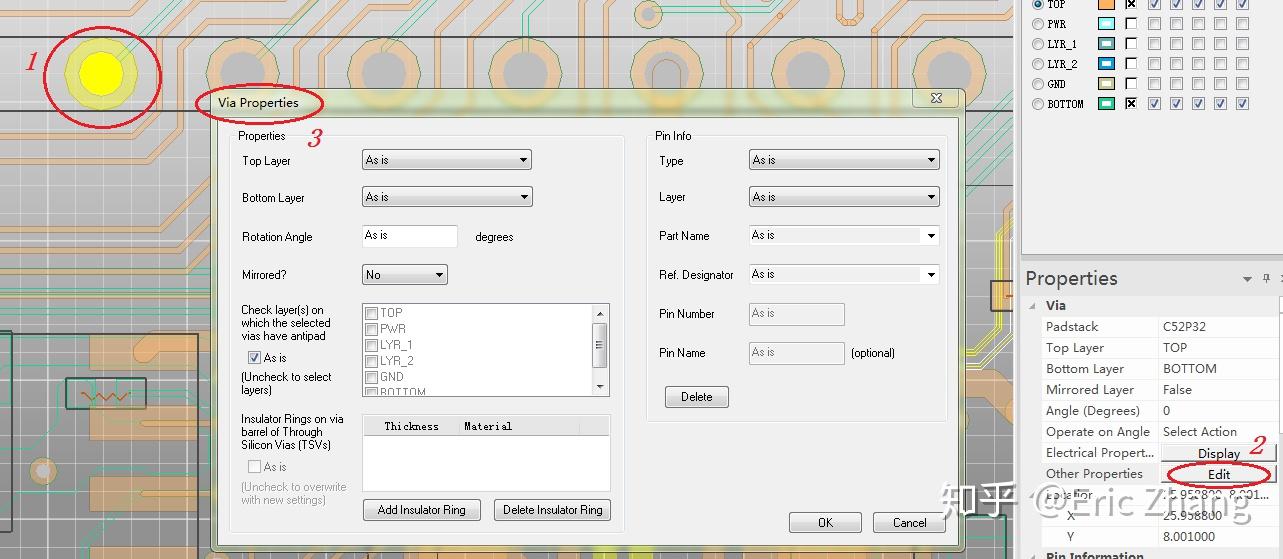Select the resistor symbol component on canvas
The width and height of the screenshot is (1283, 559).
coord(105,394)
